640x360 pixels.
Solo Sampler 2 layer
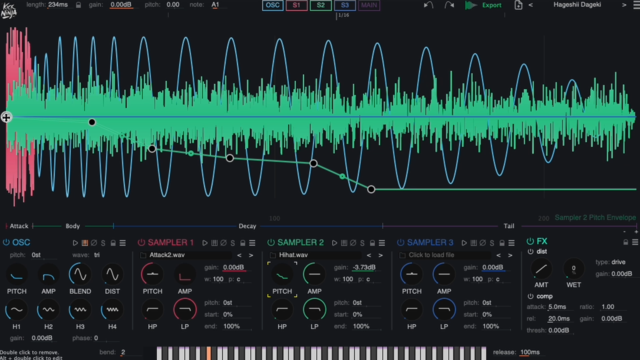pyautogui.click(x=362, y=243)
